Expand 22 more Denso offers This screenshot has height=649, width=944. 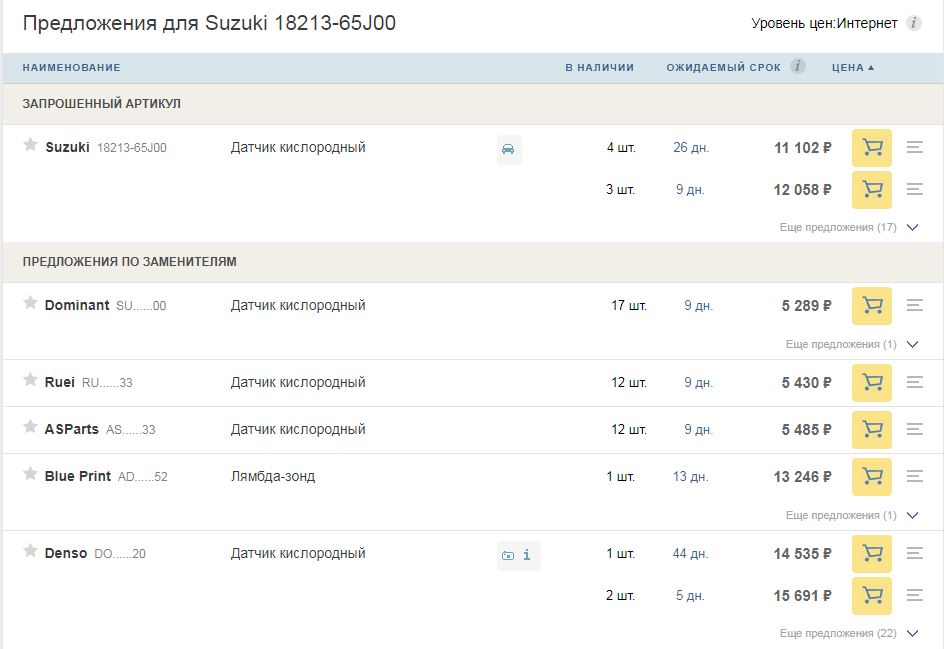click(849, 633)
